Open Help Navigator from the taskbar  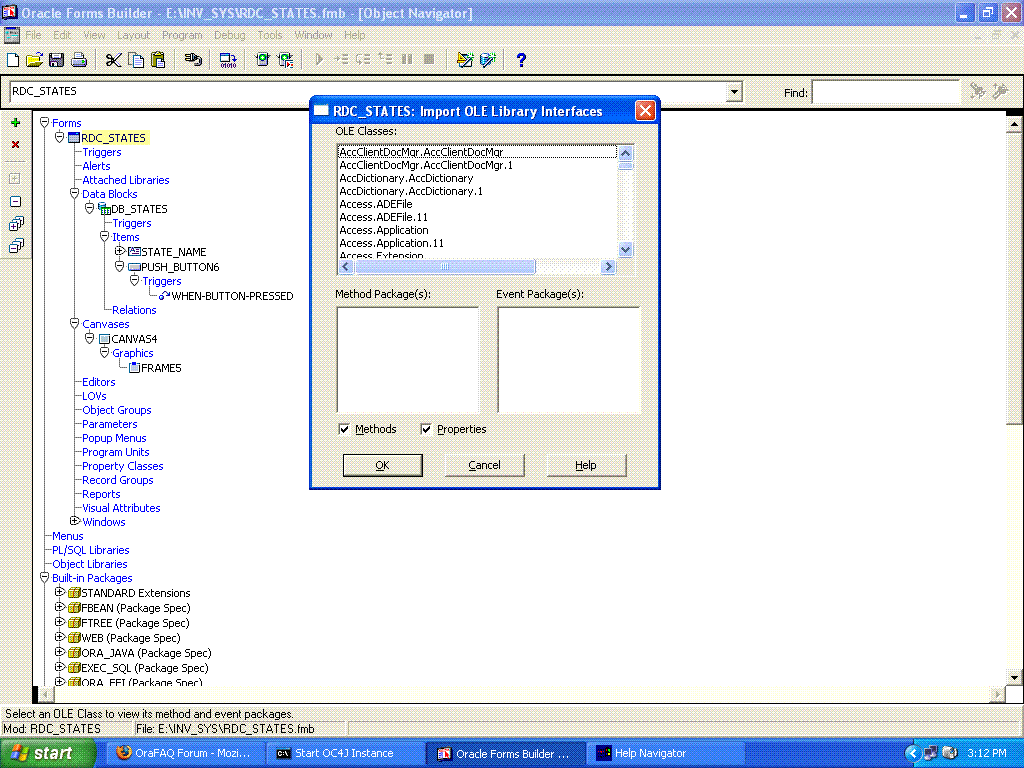(665, 754)
